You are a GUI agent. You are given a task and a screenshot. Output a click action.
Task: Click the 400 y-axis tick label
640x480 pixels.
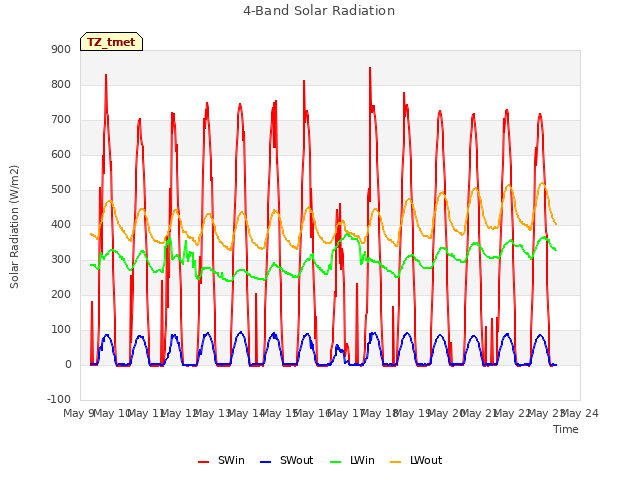tap(61, 224)
